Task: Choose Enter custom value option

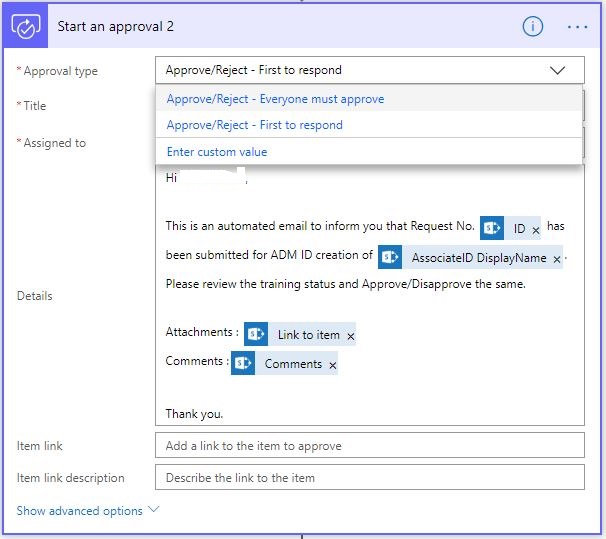Action: point(217,152)
